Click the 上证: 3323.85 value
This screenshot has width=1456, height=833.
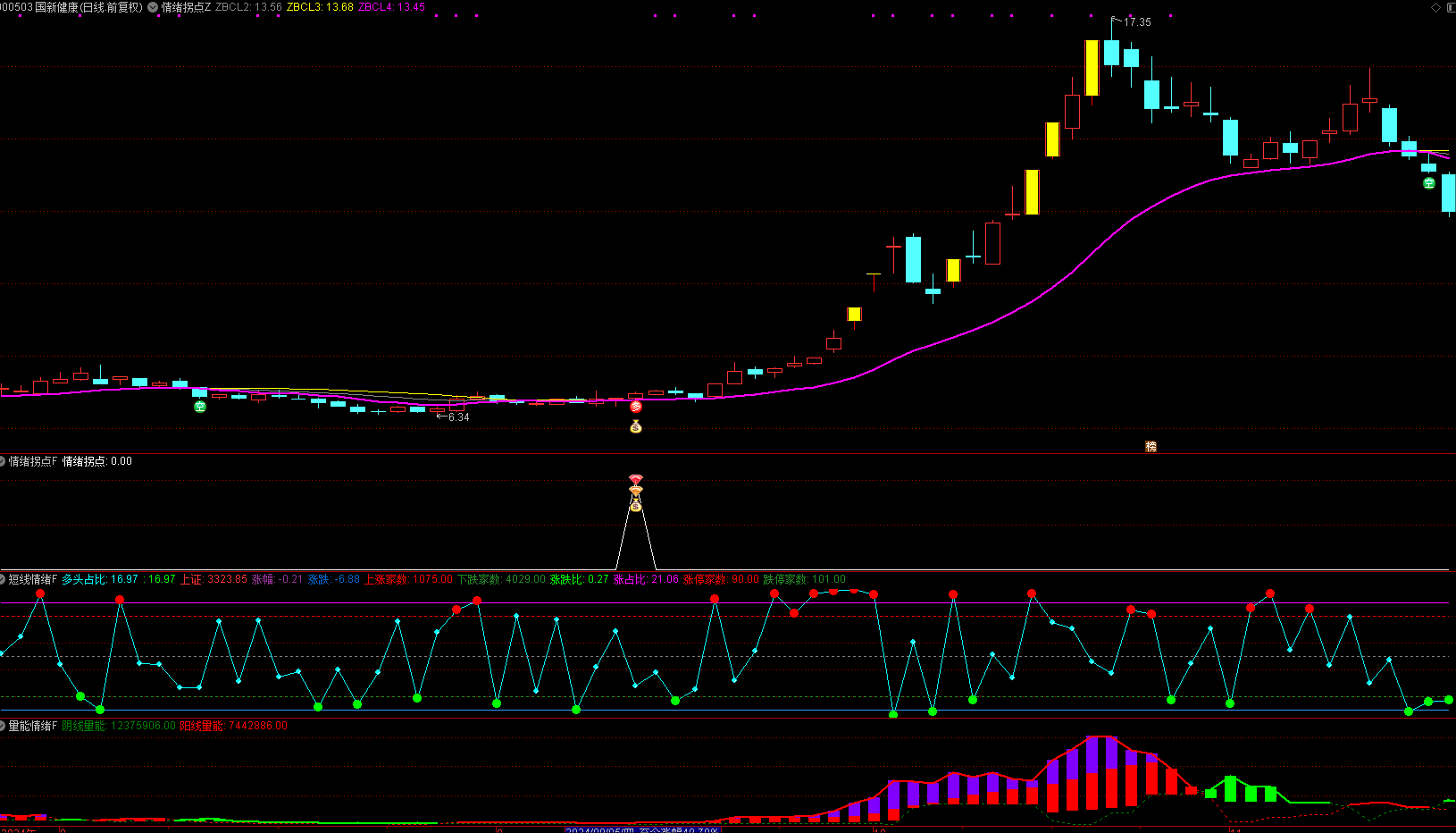click(x=214, y=580)
